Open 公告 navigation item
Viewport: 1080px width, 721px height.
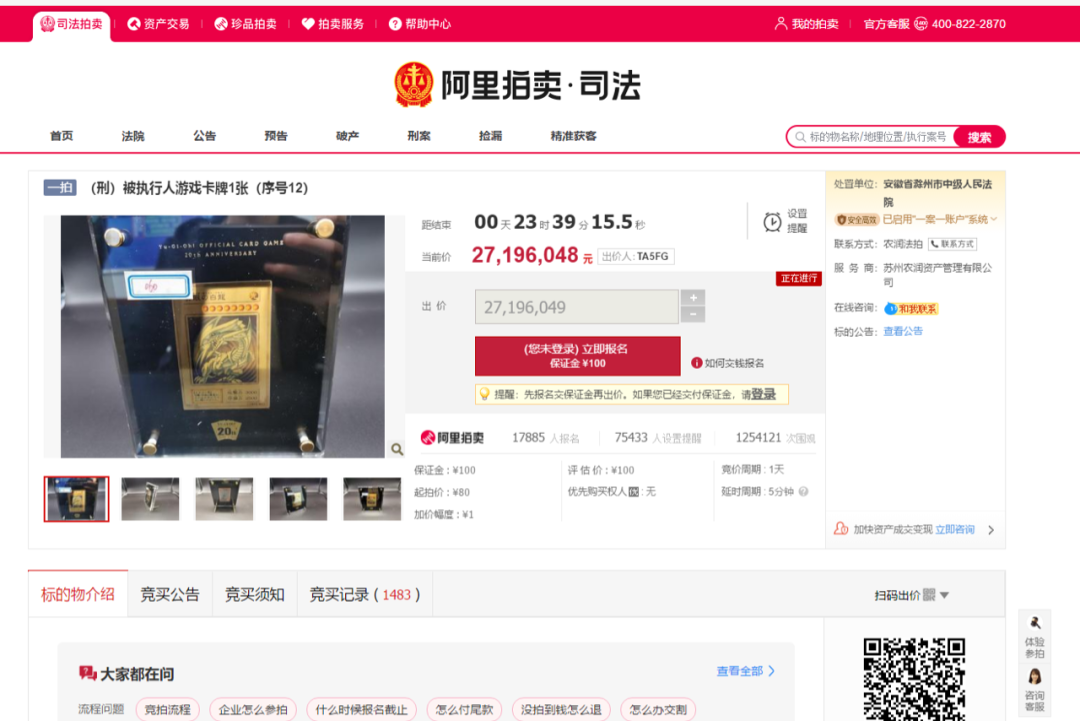(x=205, y=136)
